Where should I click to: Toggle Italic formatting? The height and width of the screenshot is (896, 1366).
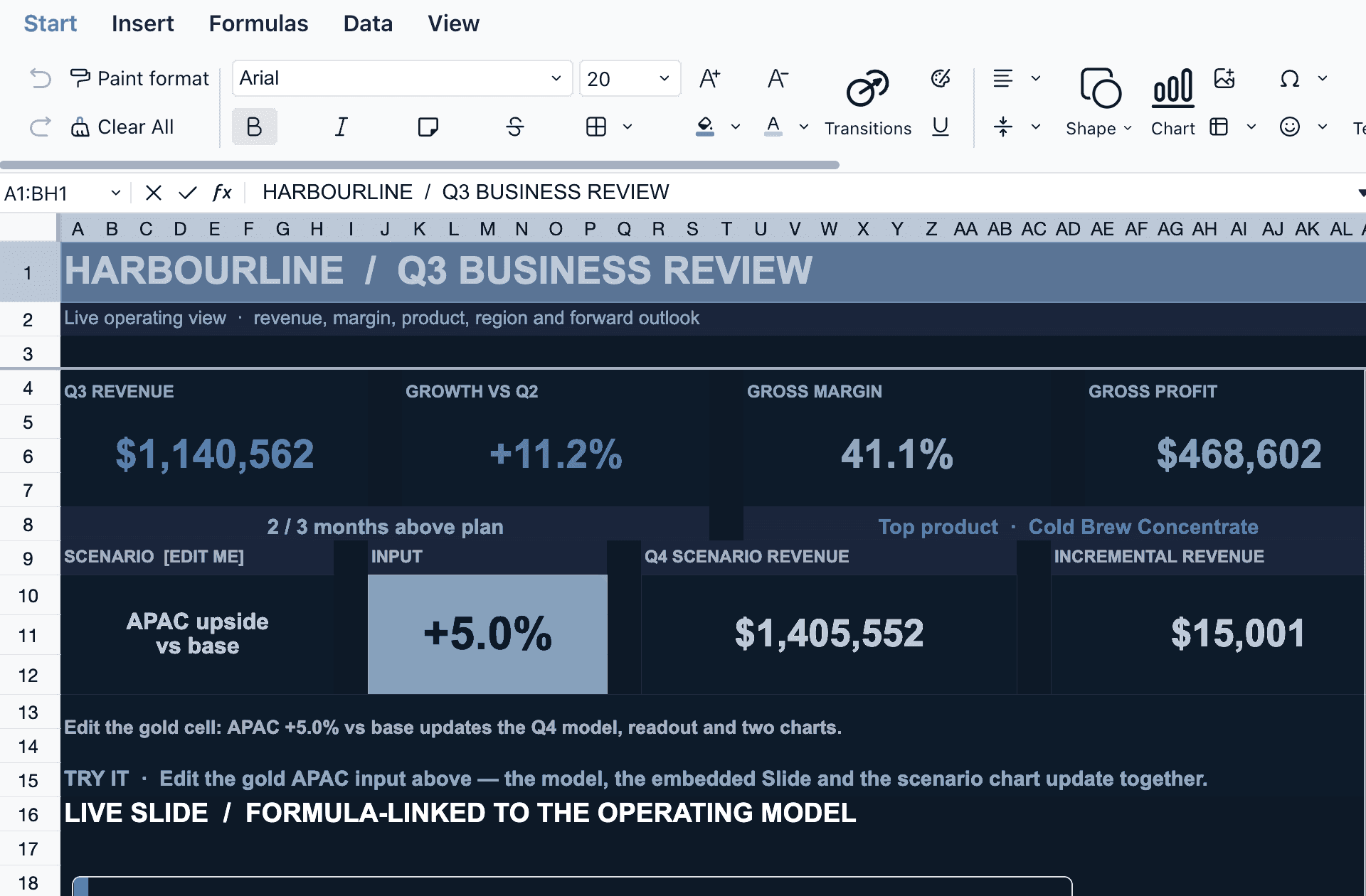click(341, 127)
